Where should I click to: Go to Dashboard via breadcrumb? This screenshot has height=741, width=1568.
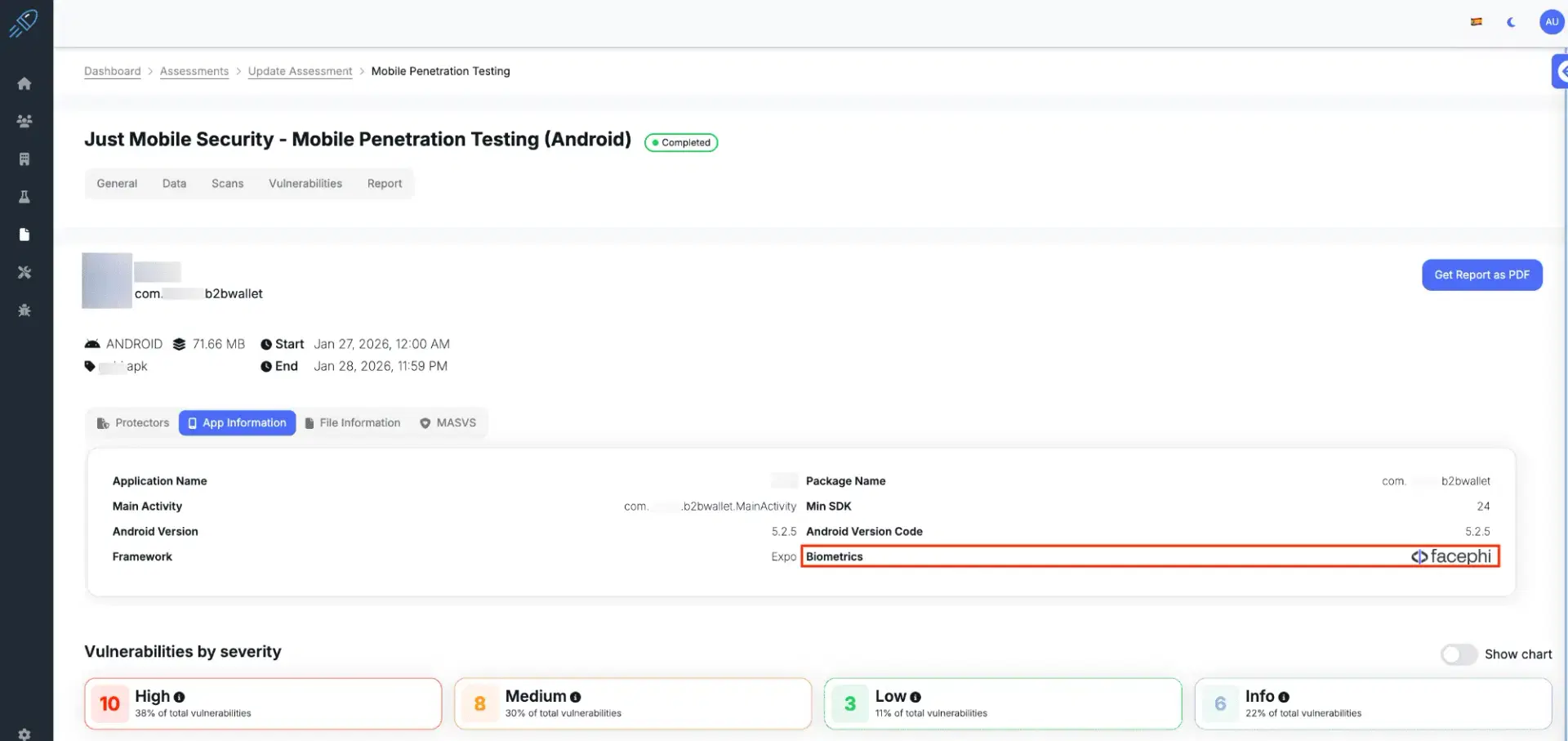[113, 72]
